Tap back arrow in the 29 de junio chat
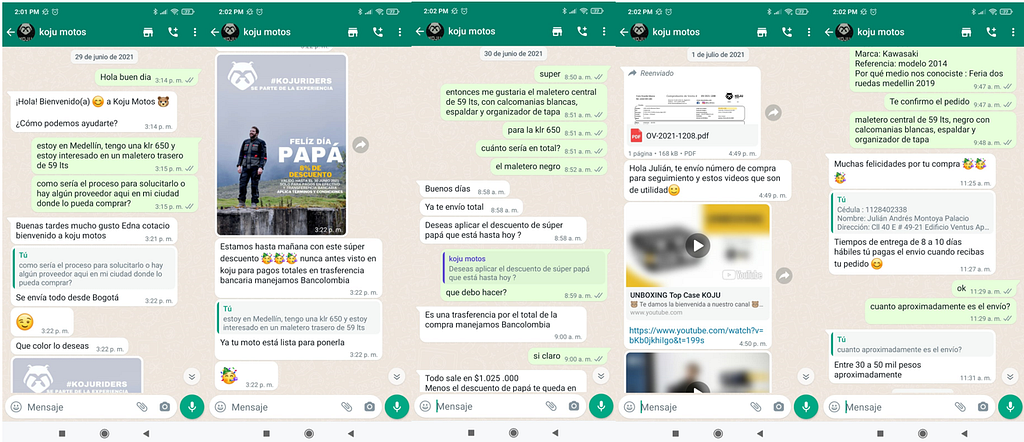This screenshot has width=1024, height=442. [x=10, y=32]
